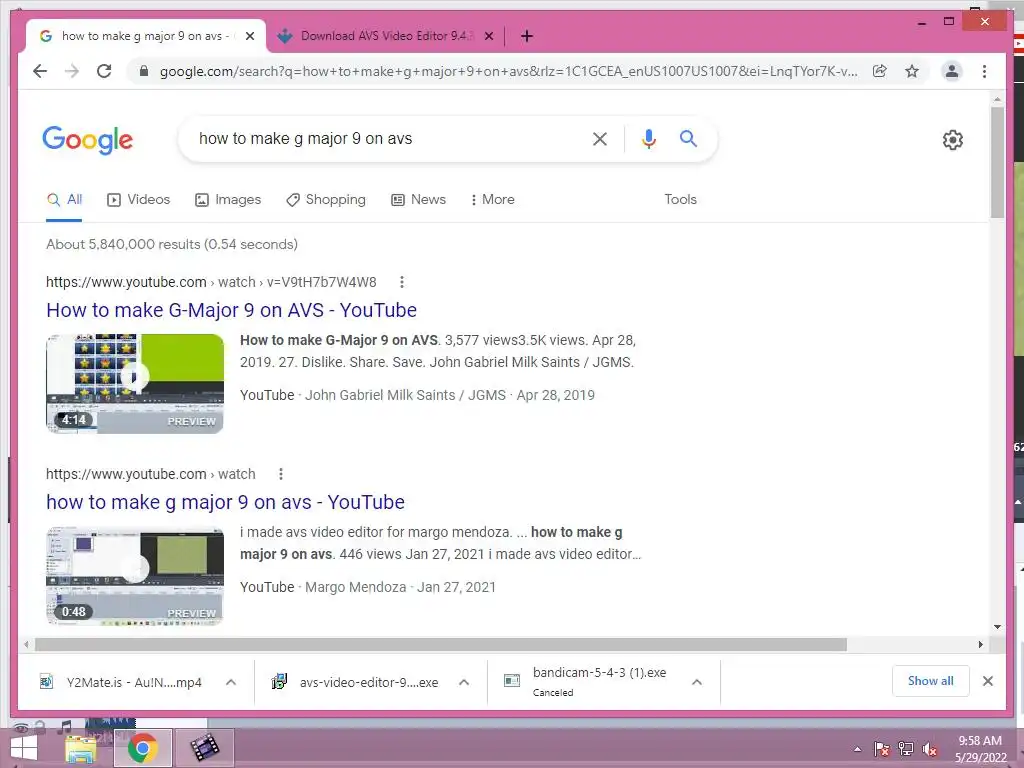Close the Download AVS Video Editor tab
The width and height of the screenshot is (1024, 768).
tap(488, 37)
